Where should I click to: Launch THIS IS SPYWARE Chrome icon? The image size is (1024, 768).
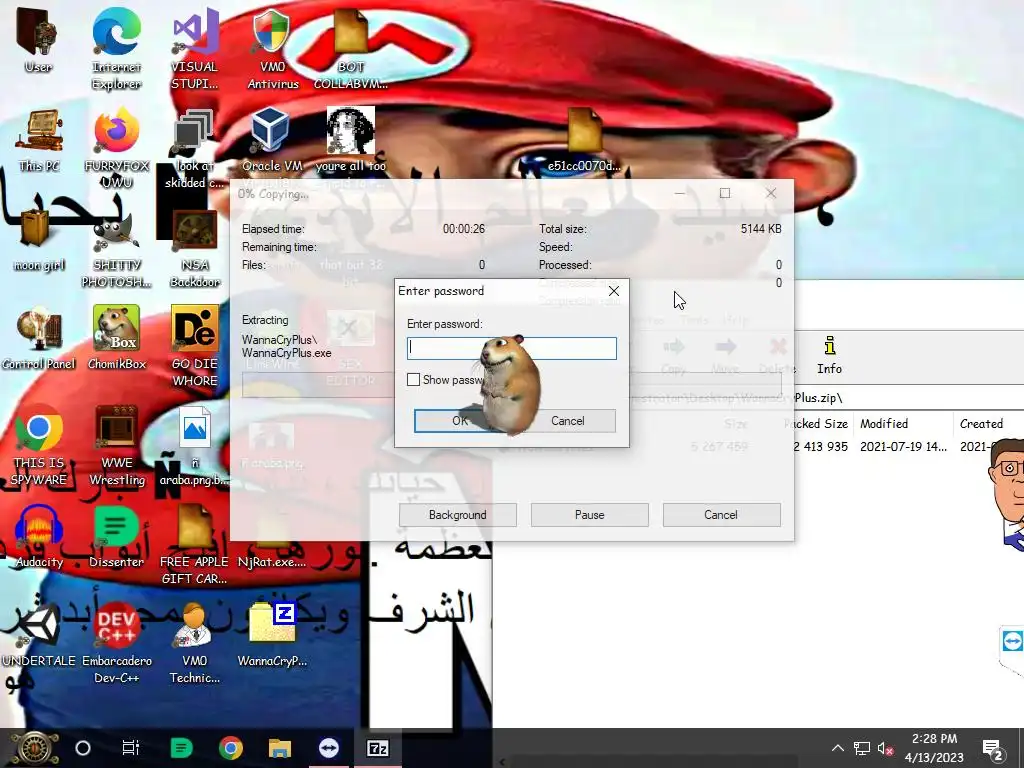pyautogui.click(x=39, y=444)
